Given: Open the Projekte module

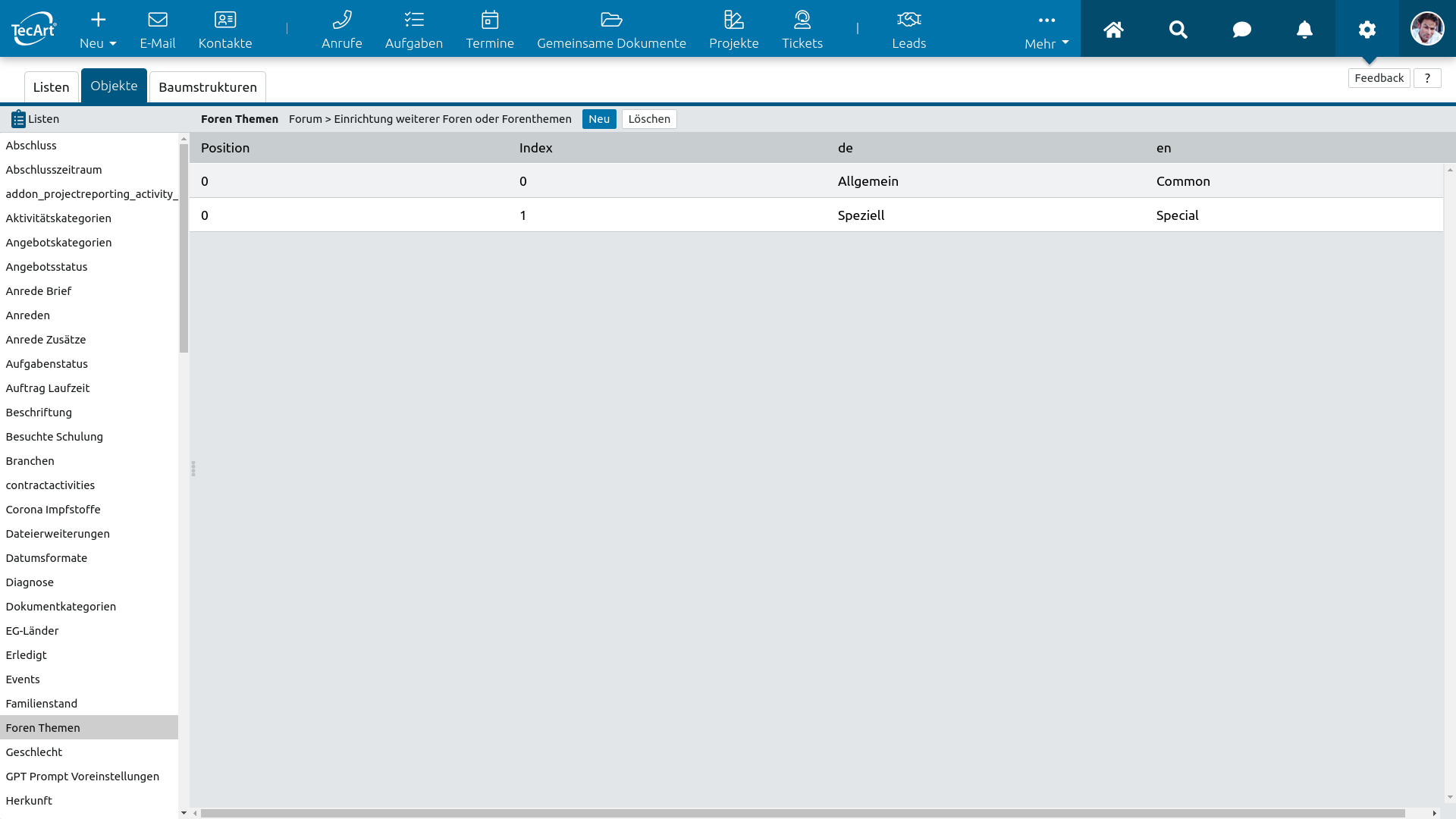Looking at the screenshot, I should 733,29.
